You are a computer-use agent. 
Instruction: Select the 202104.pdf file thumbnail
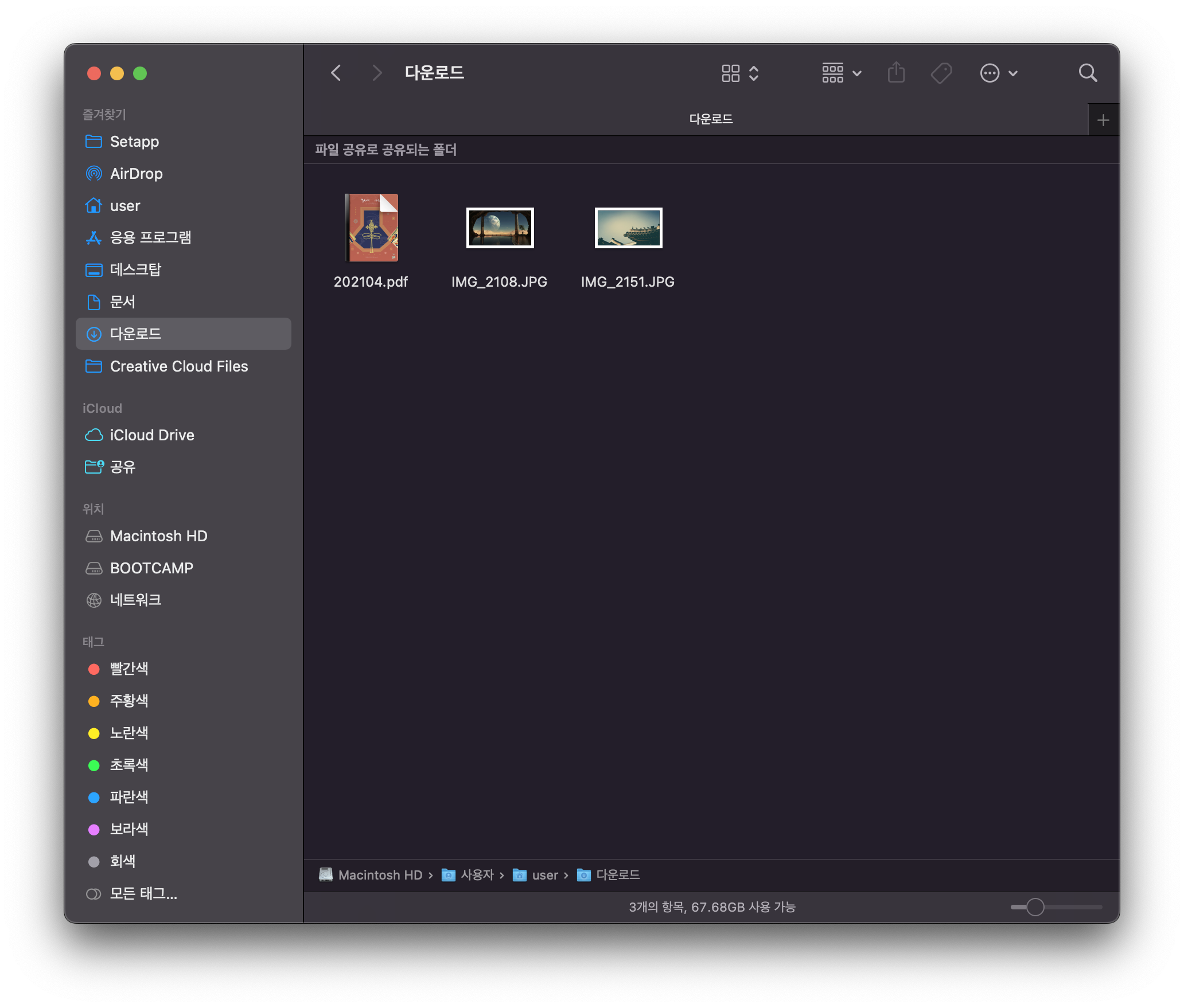tap(371, 228)
